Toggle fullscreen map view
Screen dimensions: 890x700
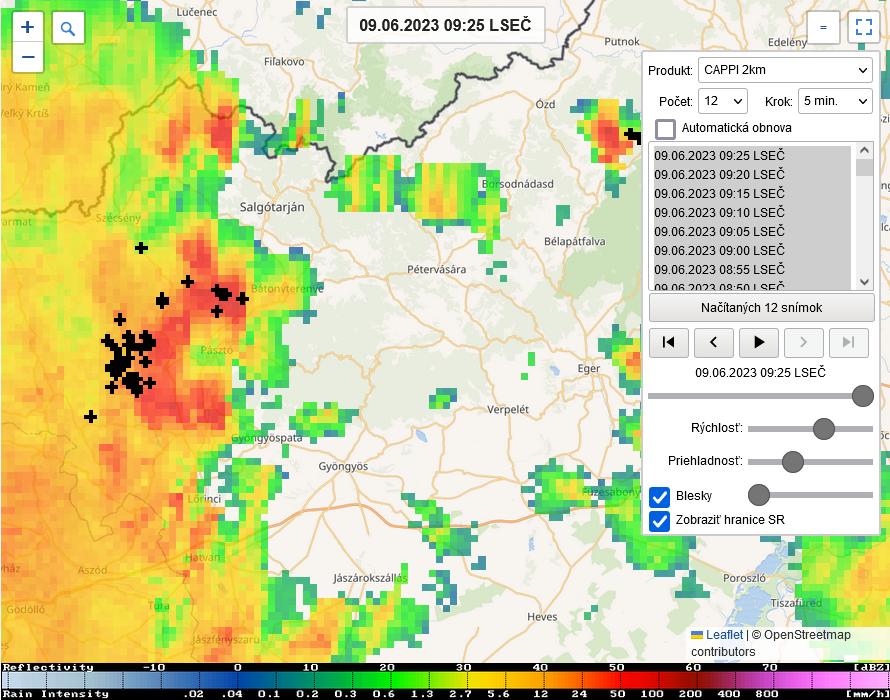coord(861,28)
